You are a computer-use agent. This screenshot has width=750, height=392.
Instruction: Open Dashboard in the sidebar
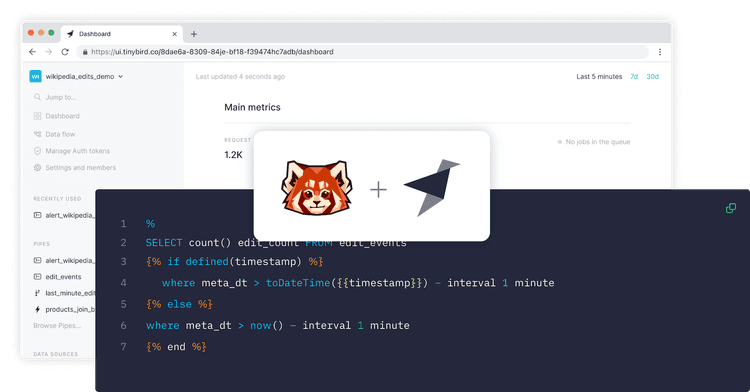(62, 116)
